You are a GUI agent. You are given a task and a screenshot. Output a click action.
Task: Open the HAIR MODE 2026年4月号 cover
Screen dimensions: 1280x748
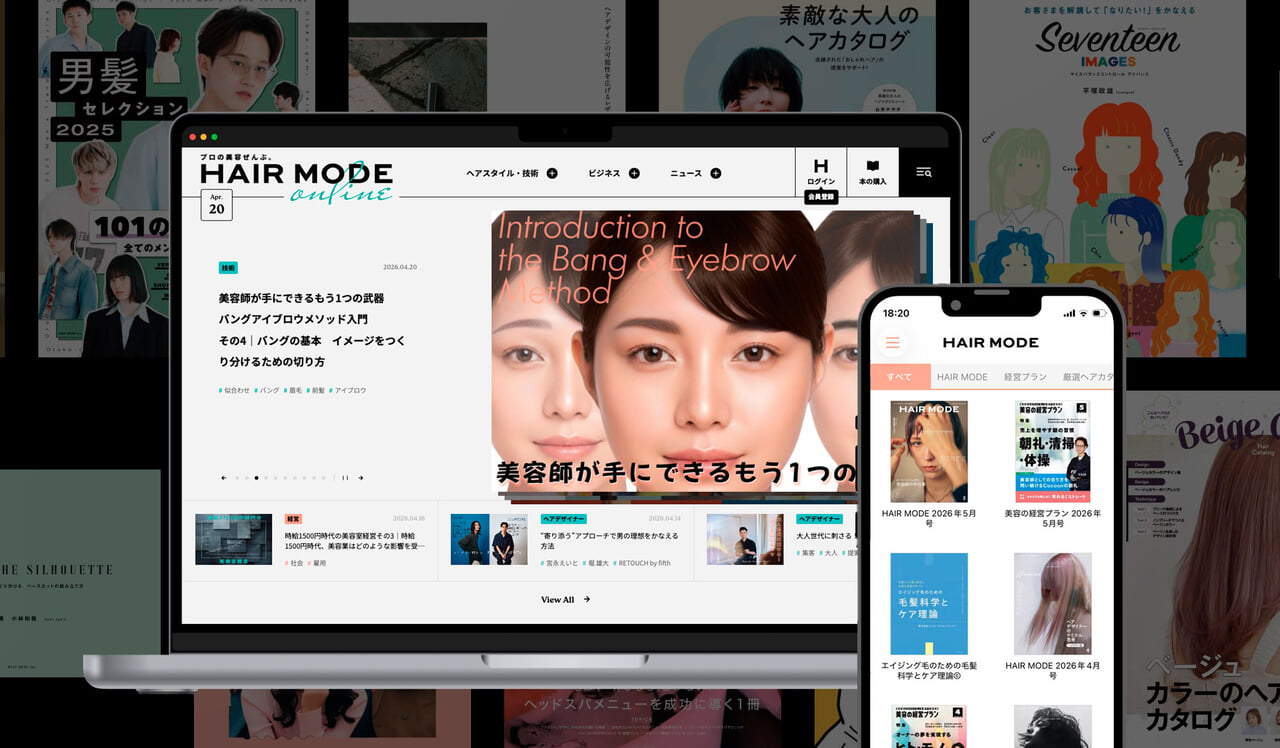pos(1052,604)
